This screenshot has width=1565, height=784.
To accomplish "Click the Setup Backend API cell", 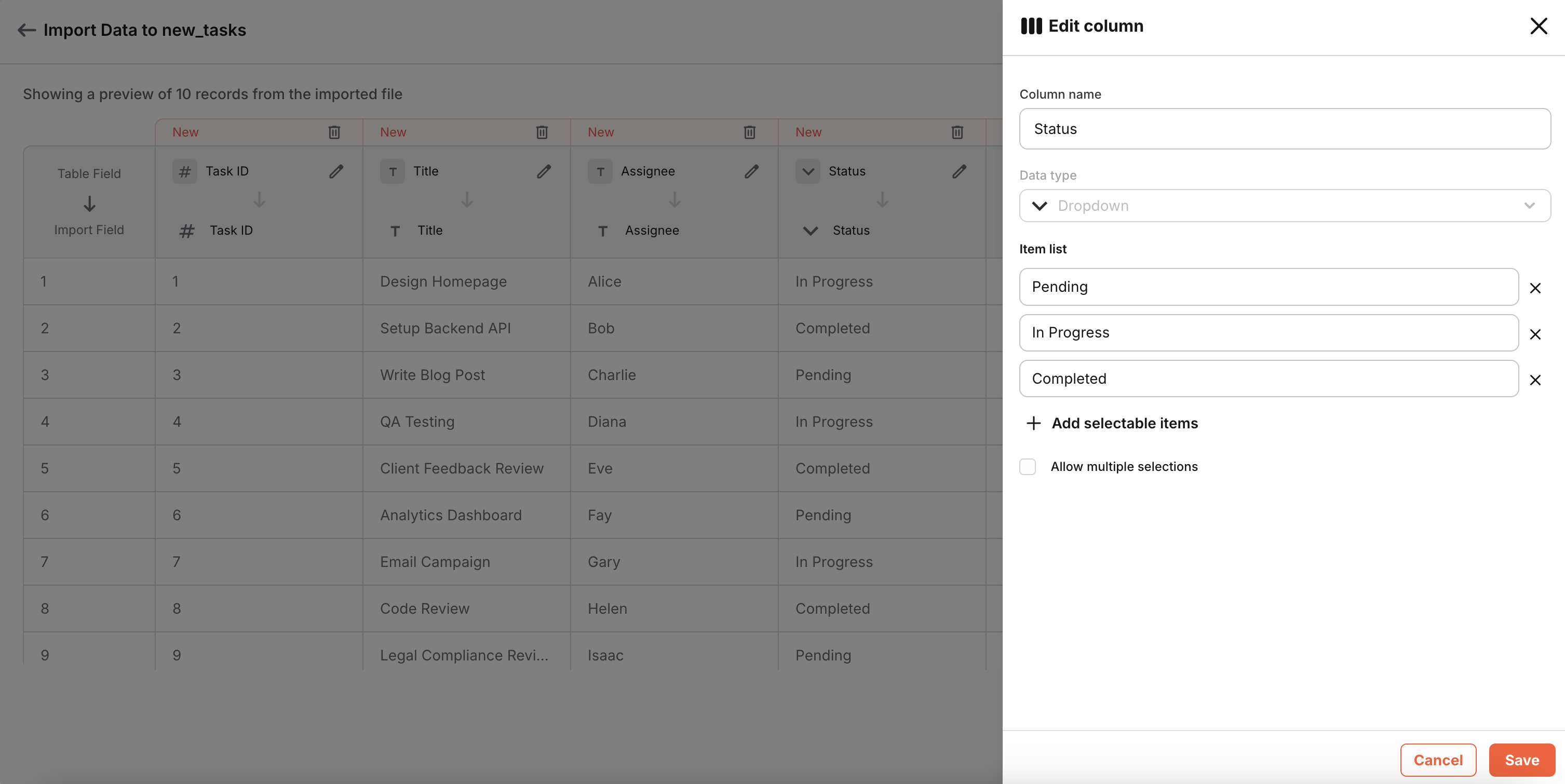I will tap(467, 328).
